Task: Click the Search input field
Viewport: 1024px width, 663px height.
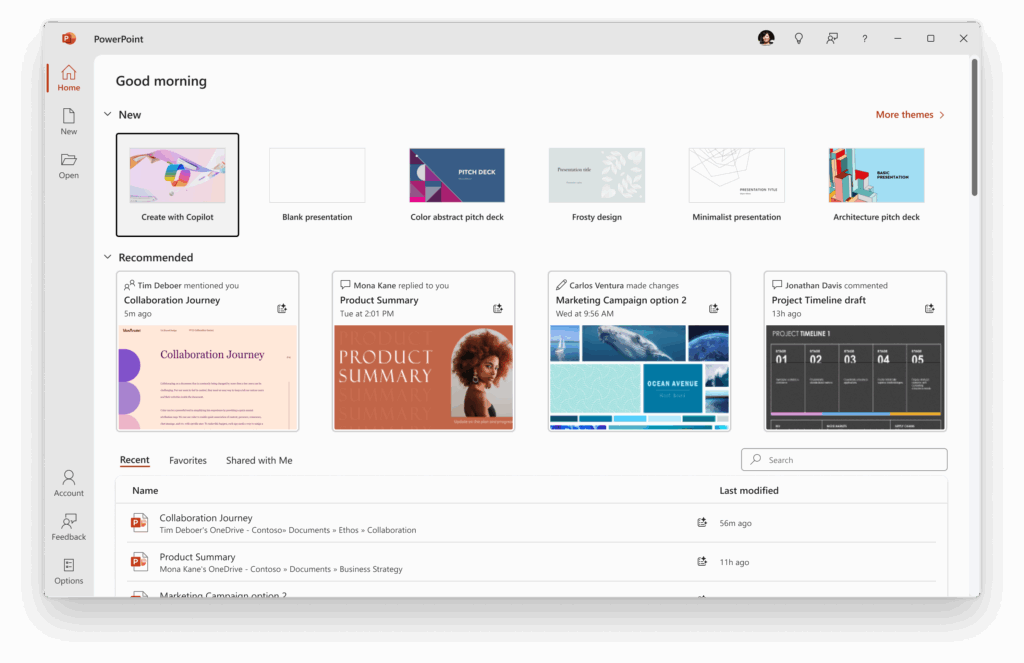Action: click(844, 459)
